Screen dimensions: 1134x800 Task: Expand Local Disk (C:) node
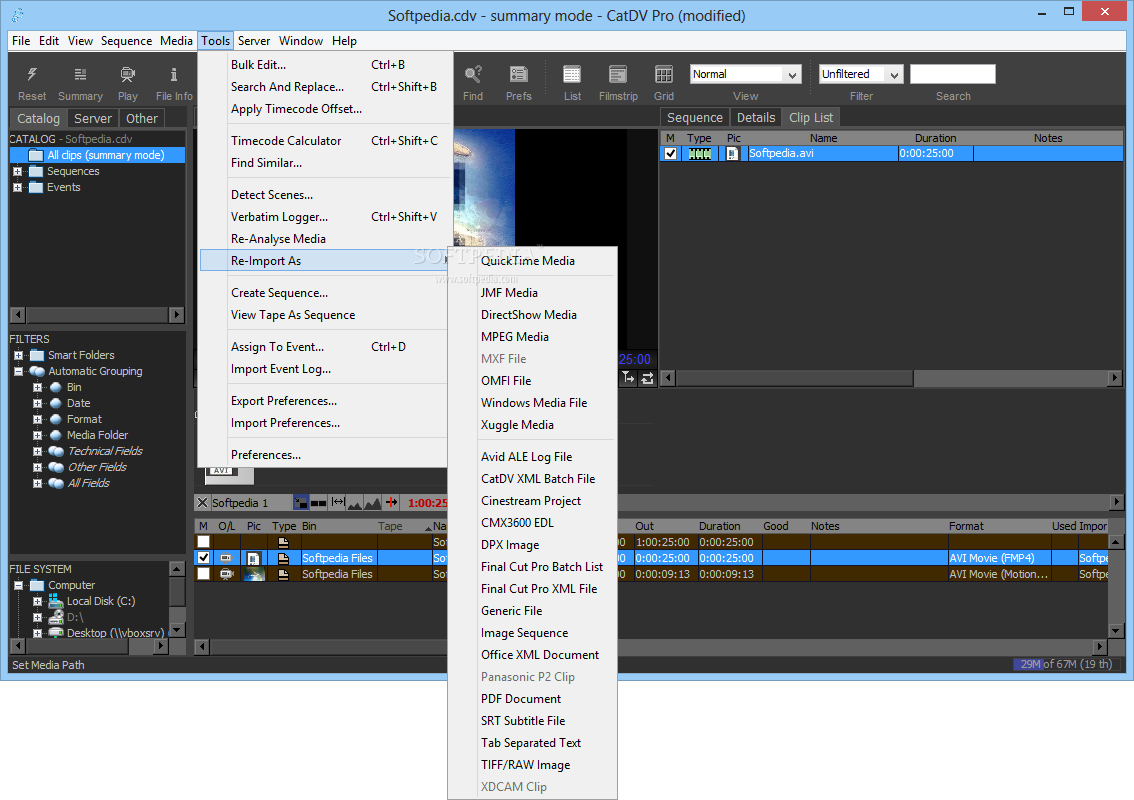[37, 601]
